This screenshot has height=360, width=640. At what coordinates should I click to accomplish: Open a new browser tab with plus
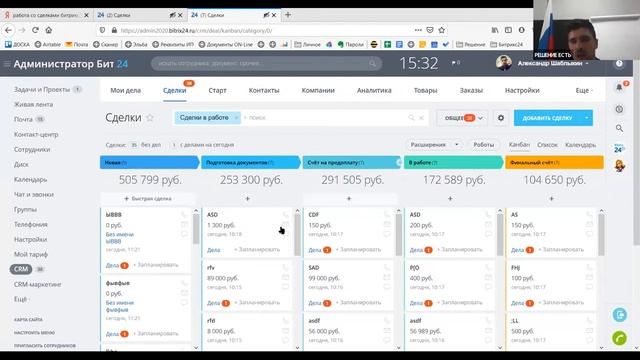click(288, 15)
